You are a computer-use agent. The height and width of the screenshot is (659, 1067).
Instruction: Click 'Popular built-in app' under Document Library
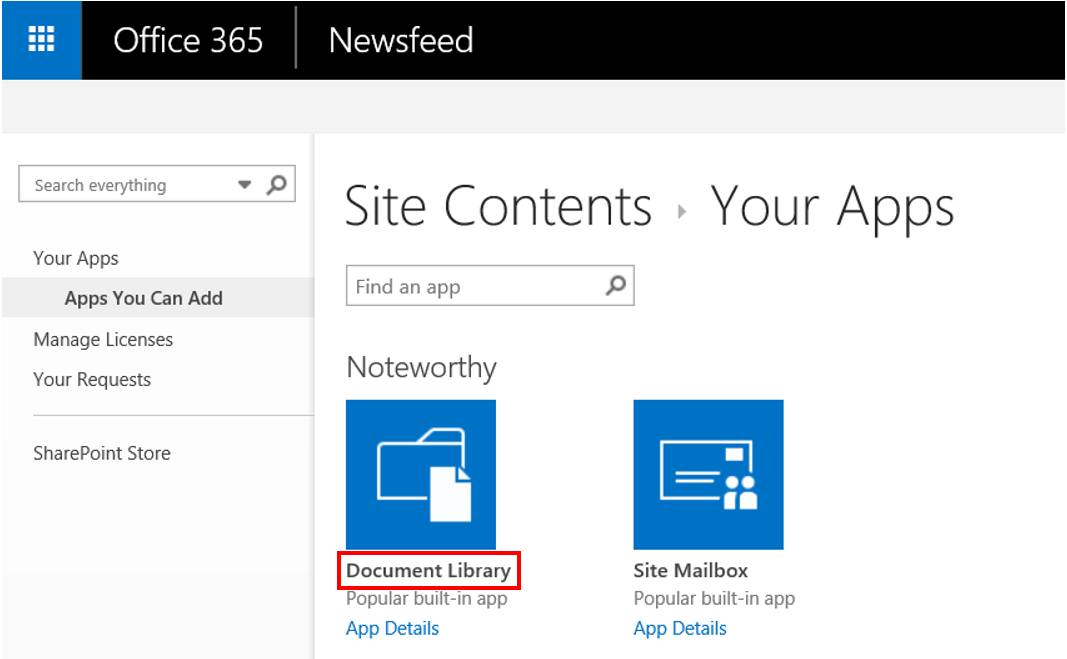point(427,599)
